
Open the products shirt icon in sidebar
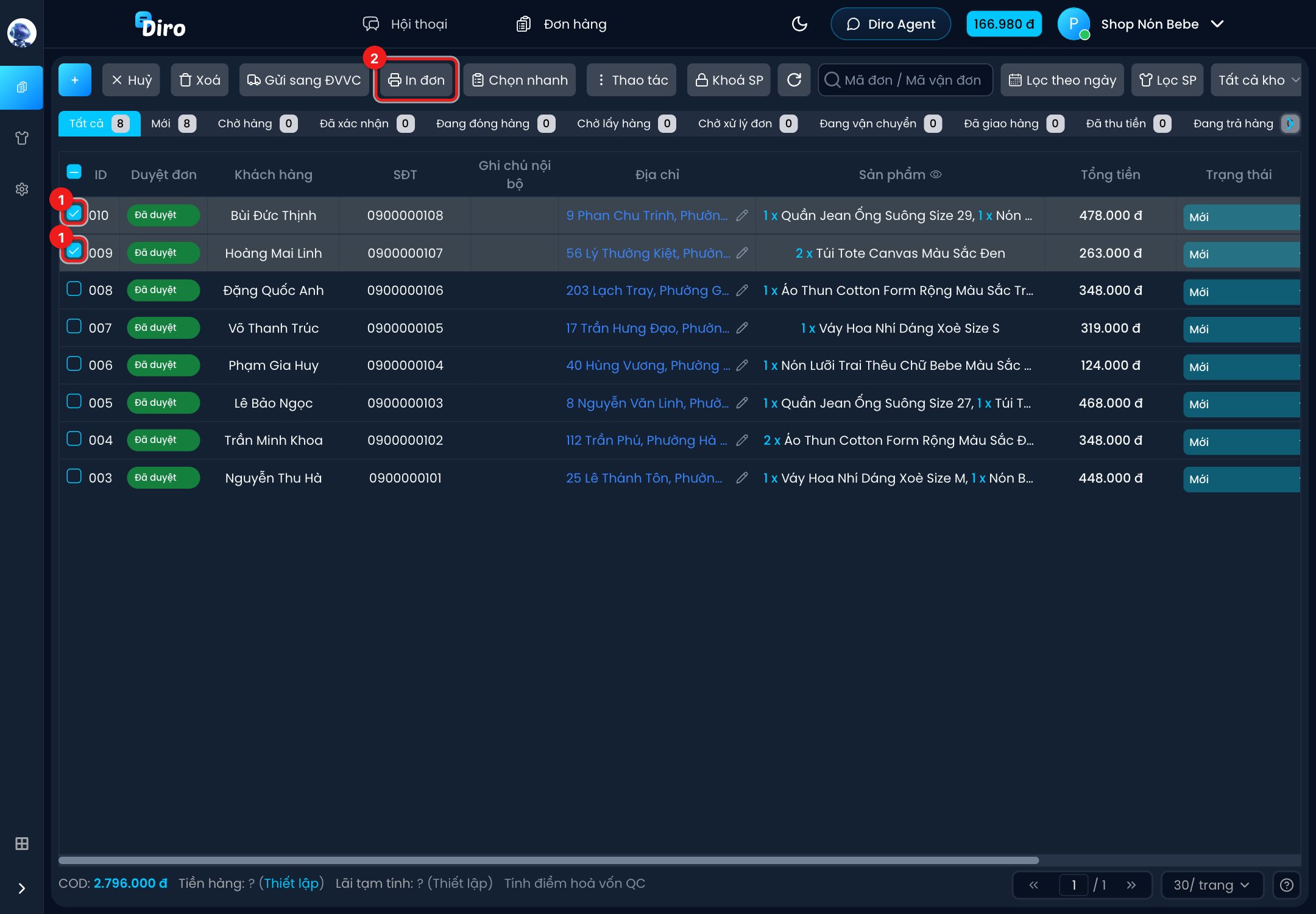coord(22,138)
